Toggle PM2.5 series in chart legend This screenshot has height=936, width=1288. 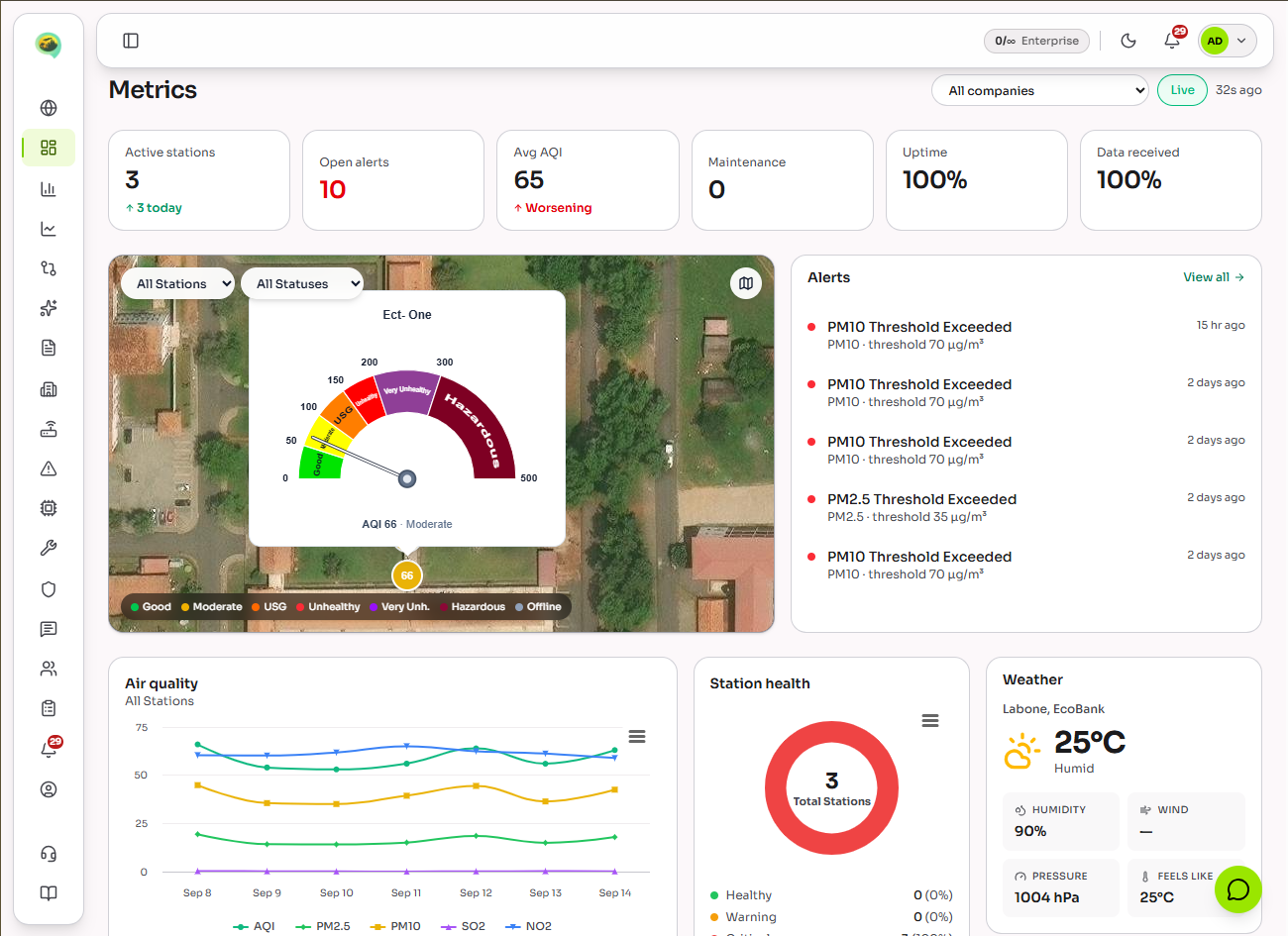click(x=323, y=926)
